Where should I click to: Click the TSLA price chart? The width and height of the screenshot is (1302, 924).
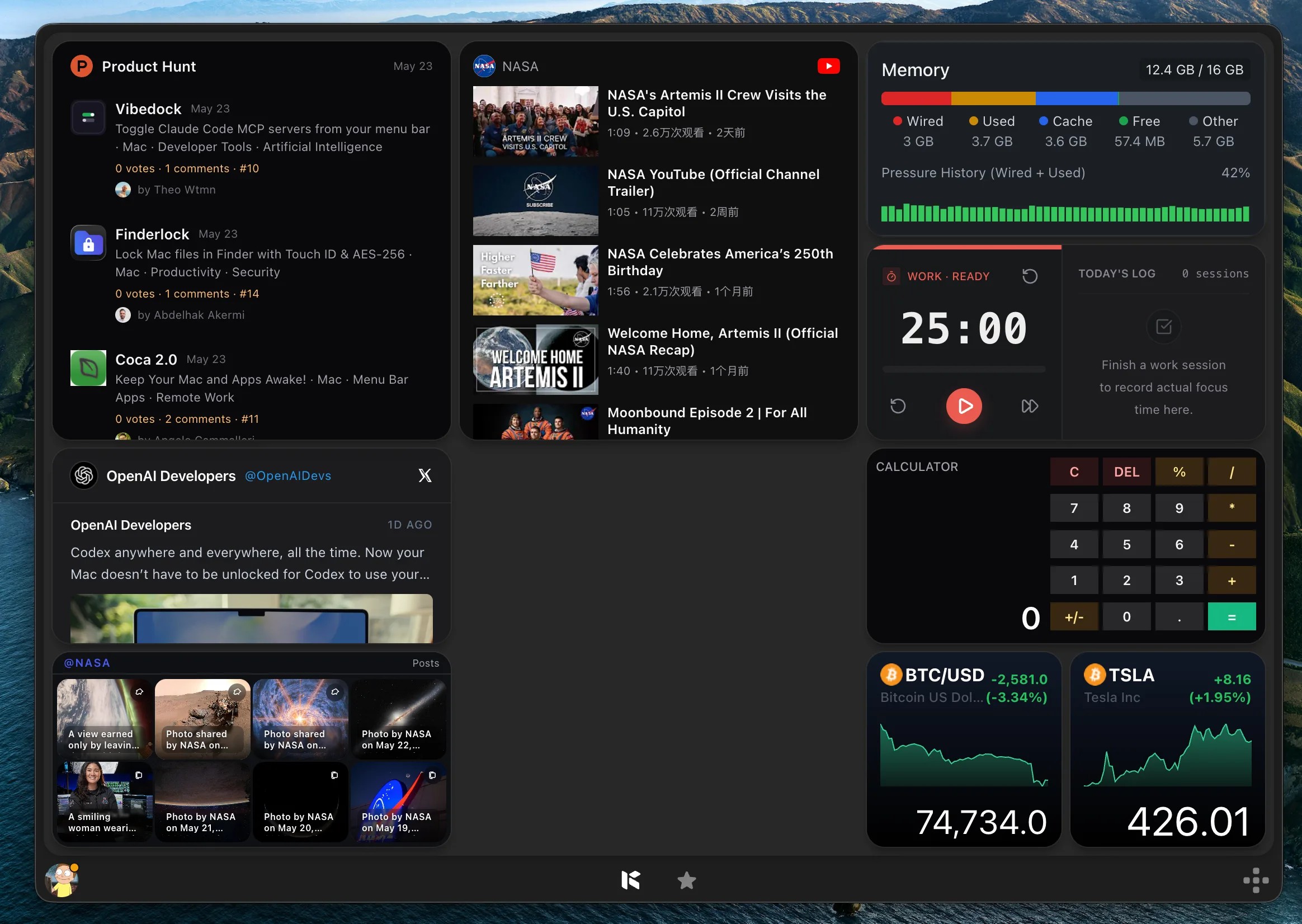[x=1168, y=755]
